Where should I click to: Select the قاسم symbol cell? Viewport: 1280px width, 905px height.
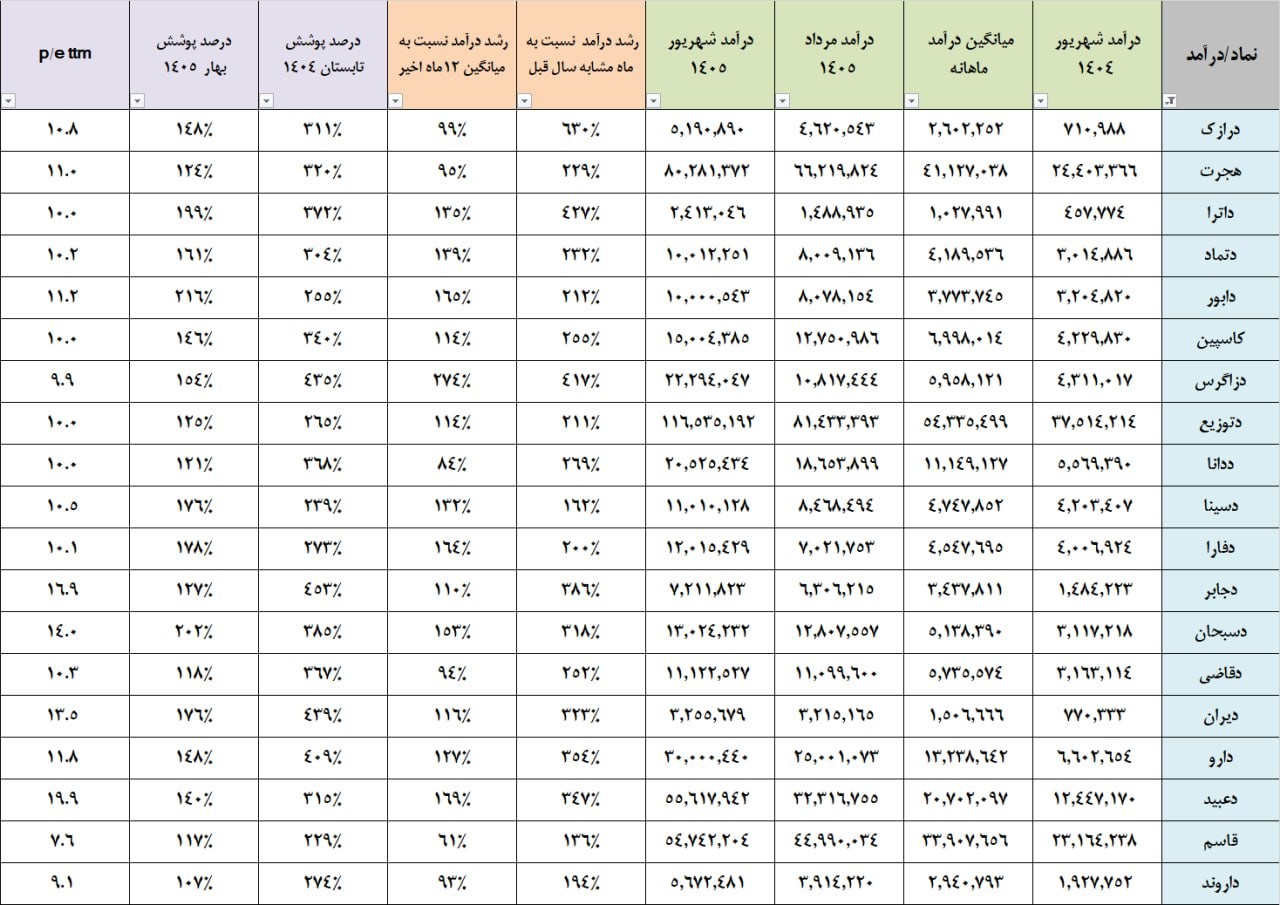(x=1220, y=843)
